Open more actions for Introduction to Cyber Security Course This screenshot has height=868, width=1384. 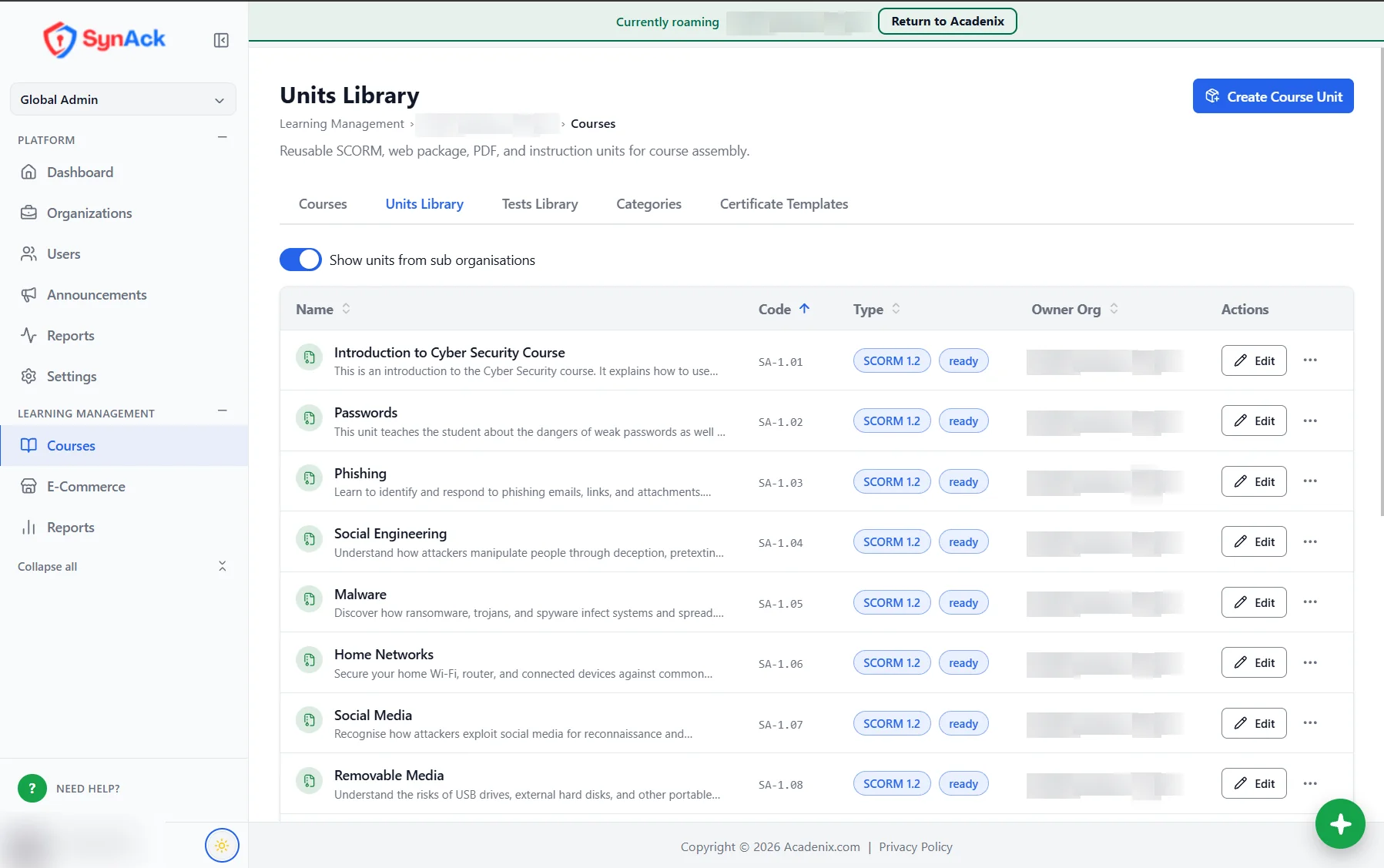(1310, 360)
